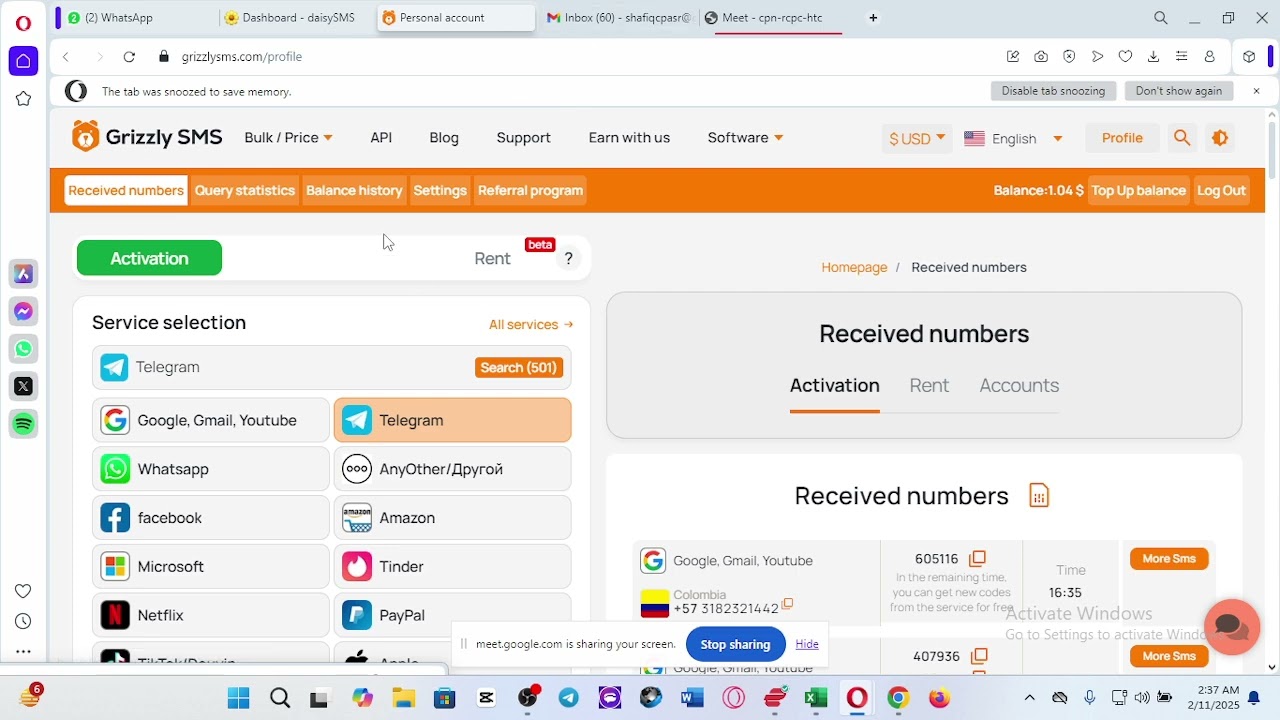Open Telegram from the Windows taskbar
Image resolution: width=1280 pixels, height=720 pixels.
click(569, 698)
